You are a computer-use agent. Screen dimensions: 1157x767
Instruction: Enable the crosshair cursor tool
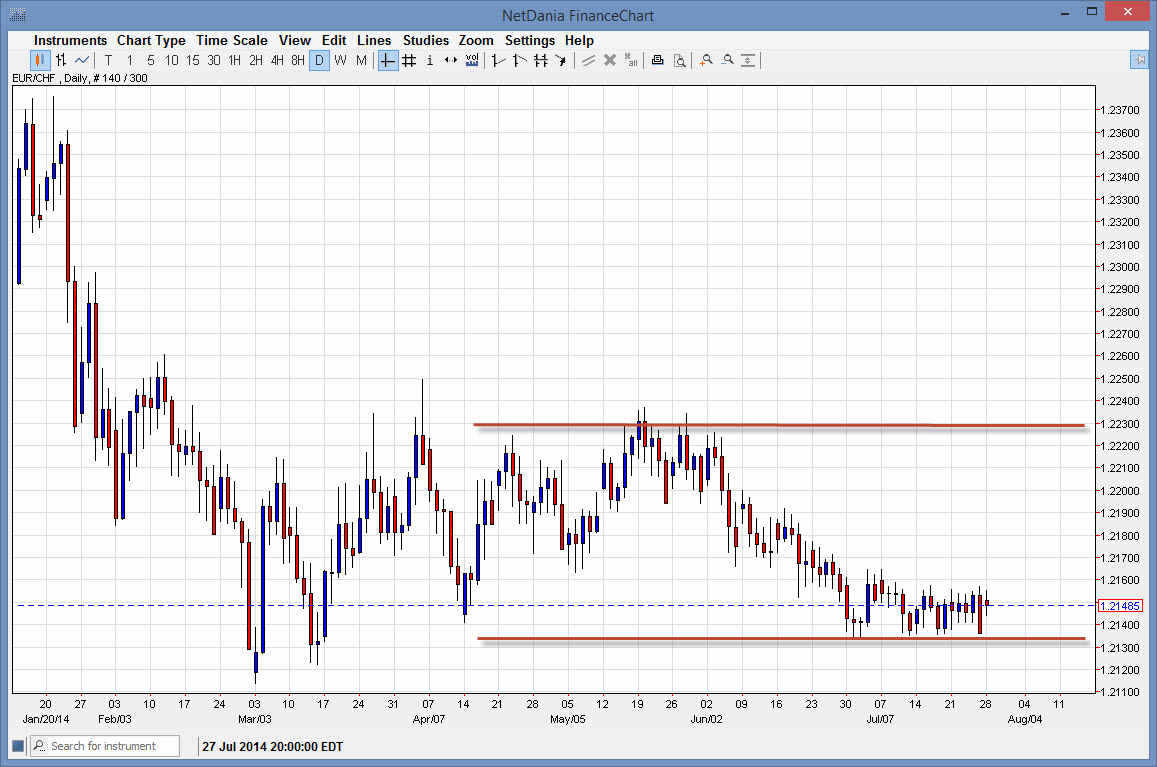(x=387, y=60)
